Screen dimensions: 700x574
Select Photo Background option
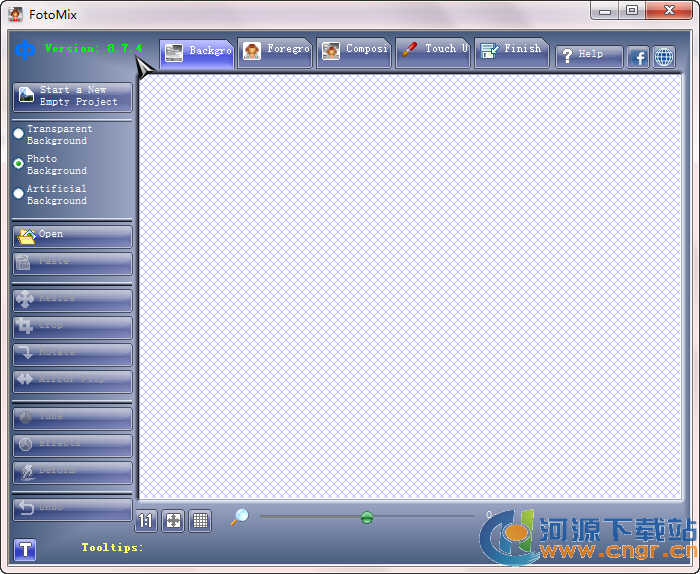(x=19, y=164)
